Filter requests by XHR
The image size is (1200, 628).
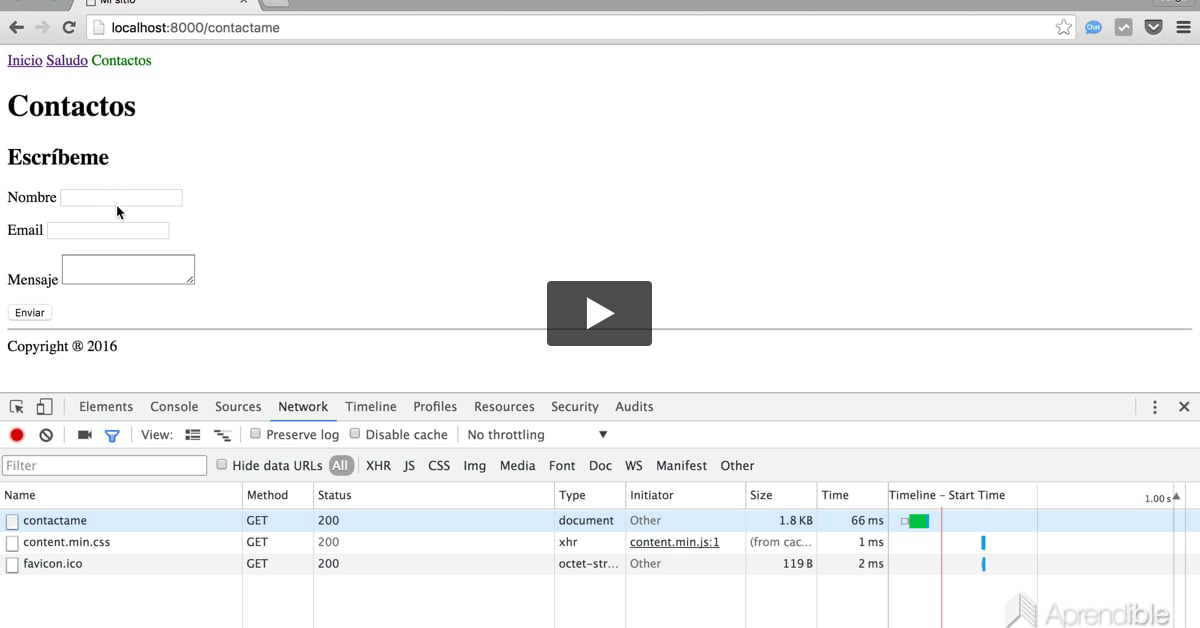coord(378,466)
